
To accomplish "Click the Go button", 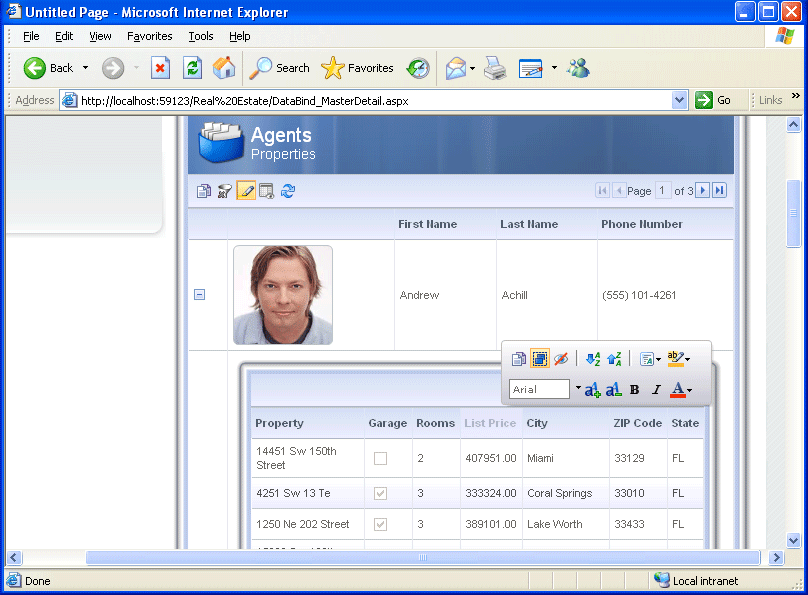I will click(x=713, y=100).
